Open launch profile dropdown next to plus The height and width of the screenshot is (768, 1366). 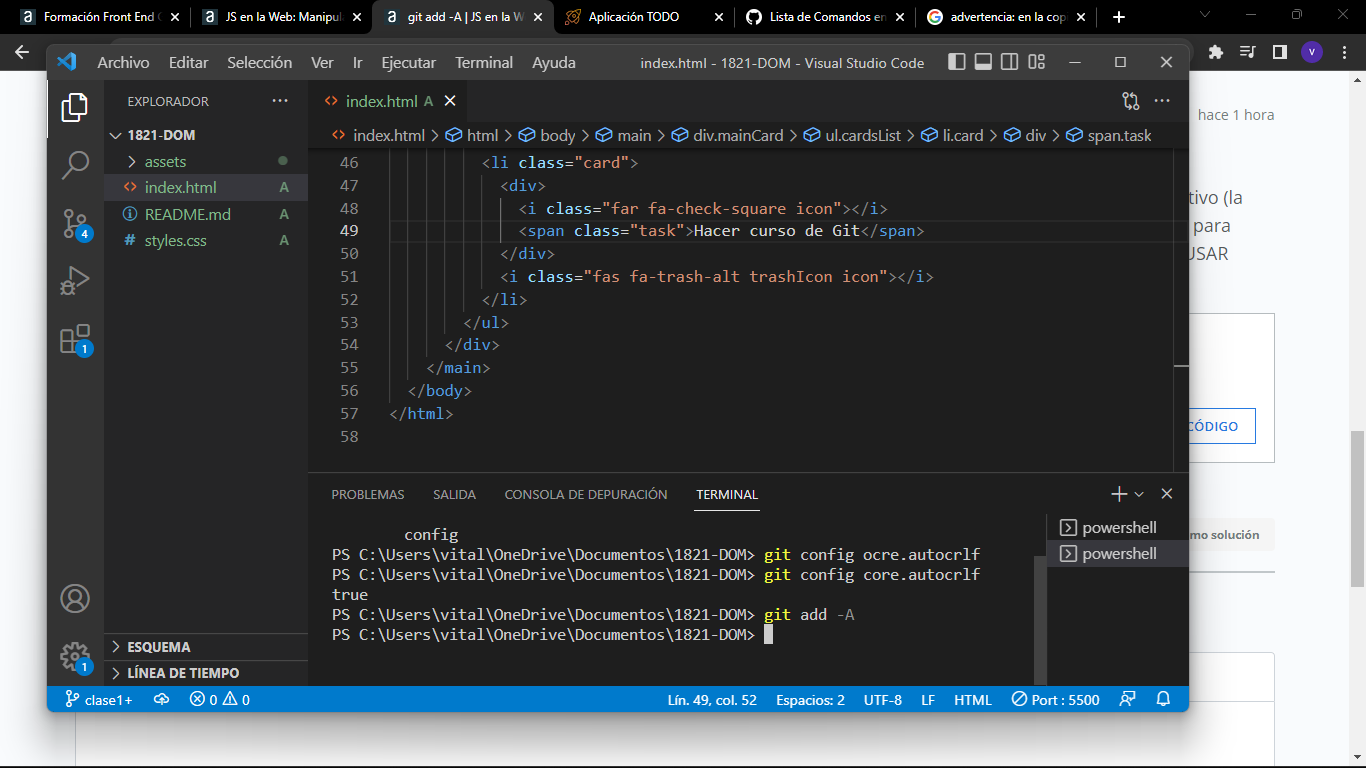coord(1139,494)
